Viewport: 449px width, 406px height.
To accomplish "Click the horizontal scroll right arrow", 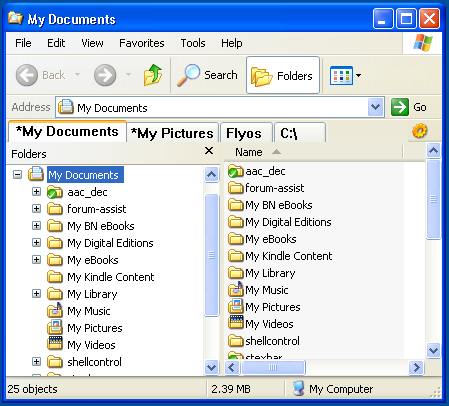I will [x=416, y=367].
